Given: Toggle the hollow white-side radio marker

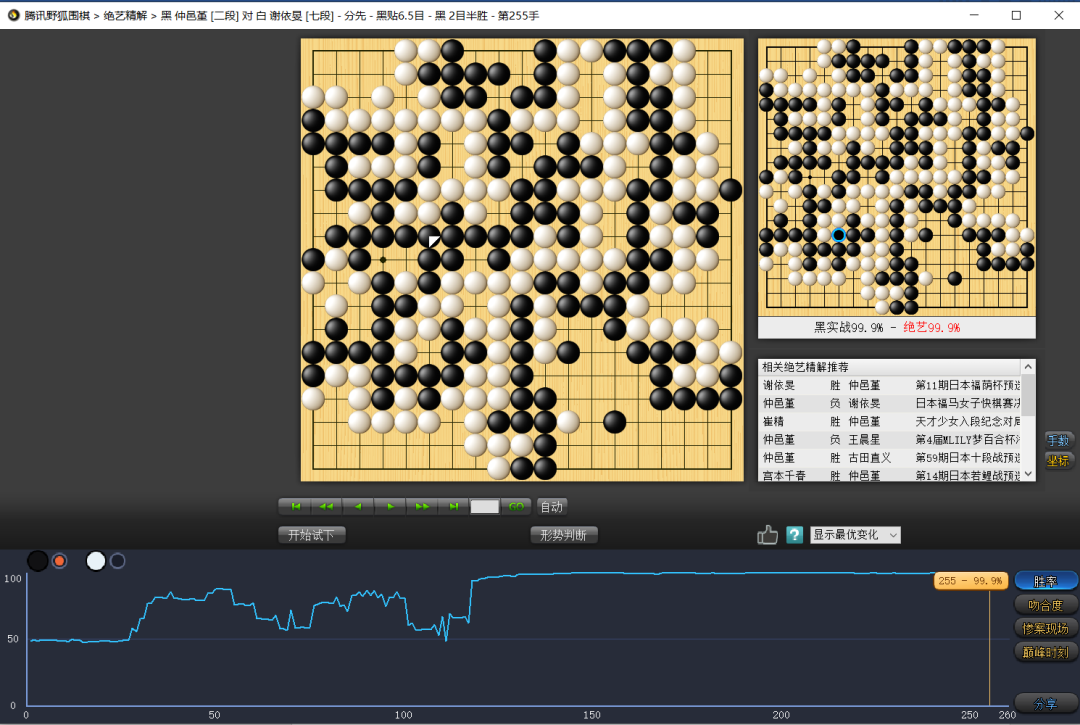Looking at the screenshot, I should 118,561.
